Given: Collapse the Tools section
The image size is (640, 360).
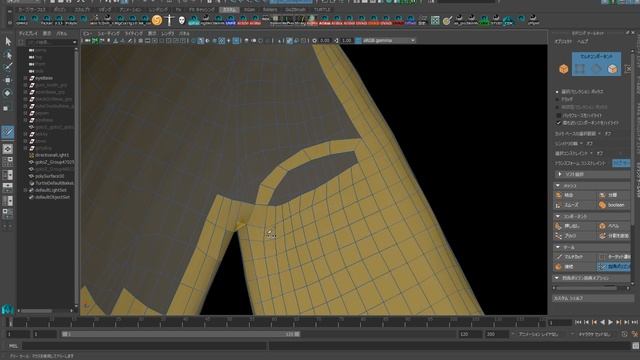Looking at the screenshot, I should coord(558,247).
